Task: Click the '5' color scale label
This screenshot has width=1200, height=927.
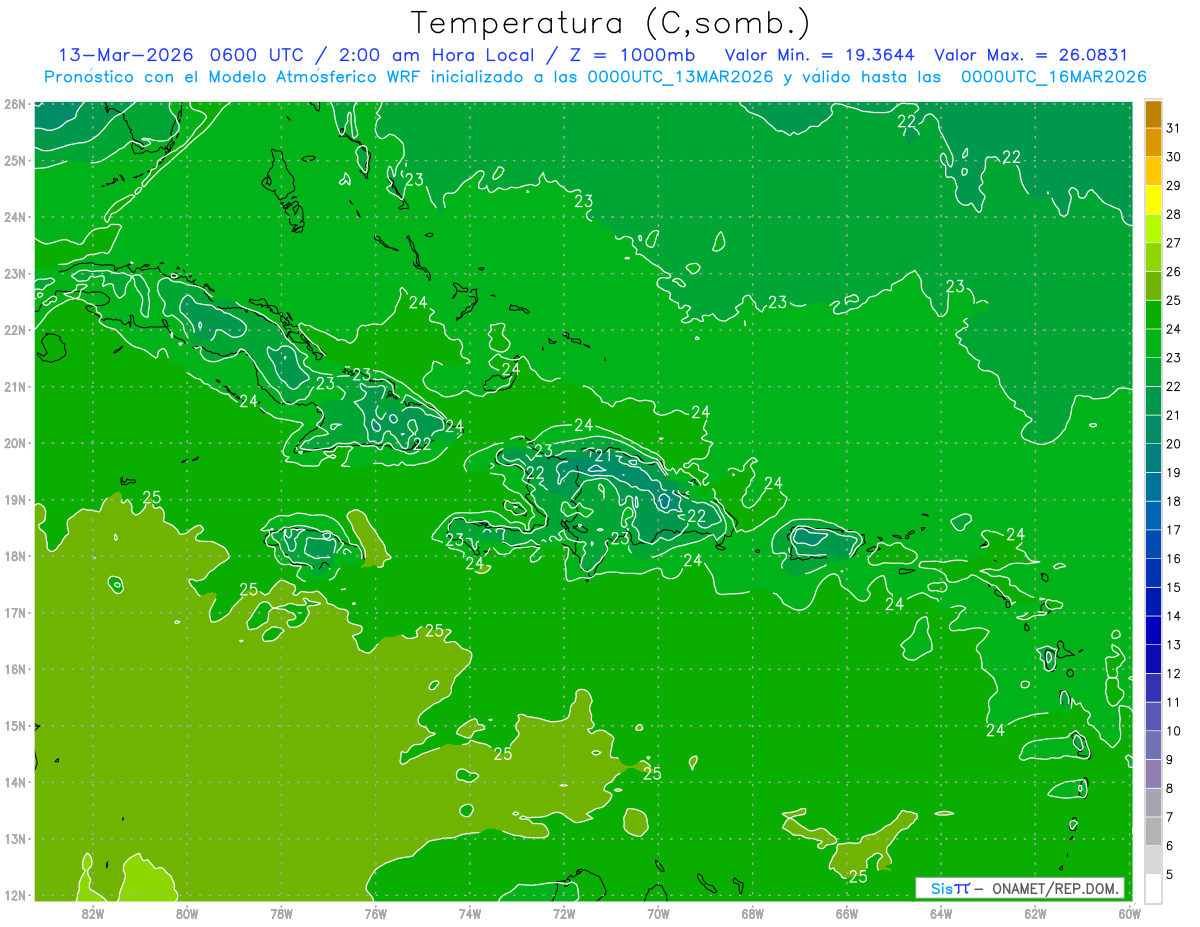Action: [x=1171, y=874]
